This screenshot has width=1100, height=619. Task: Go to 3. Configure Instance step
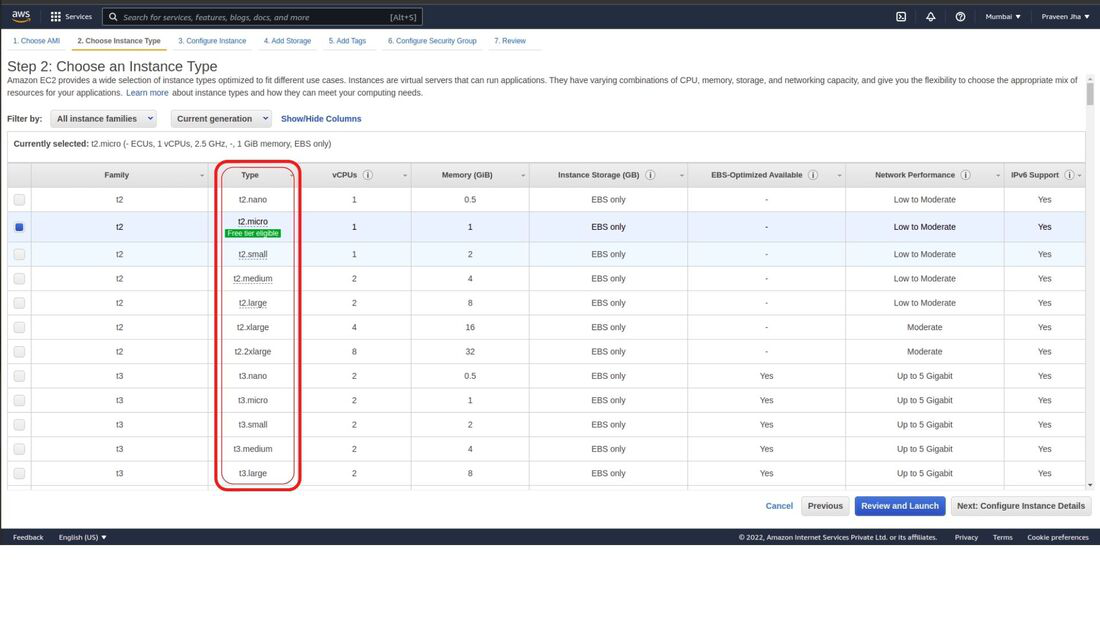coord(212,41)
